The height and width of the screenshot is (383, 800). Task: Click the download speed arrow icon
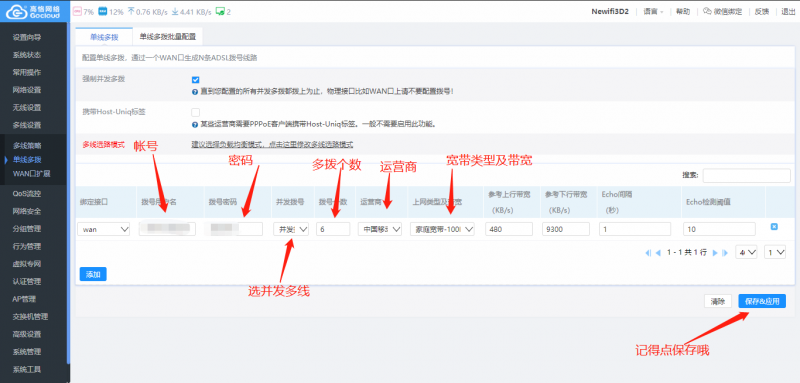coord(175,11)
